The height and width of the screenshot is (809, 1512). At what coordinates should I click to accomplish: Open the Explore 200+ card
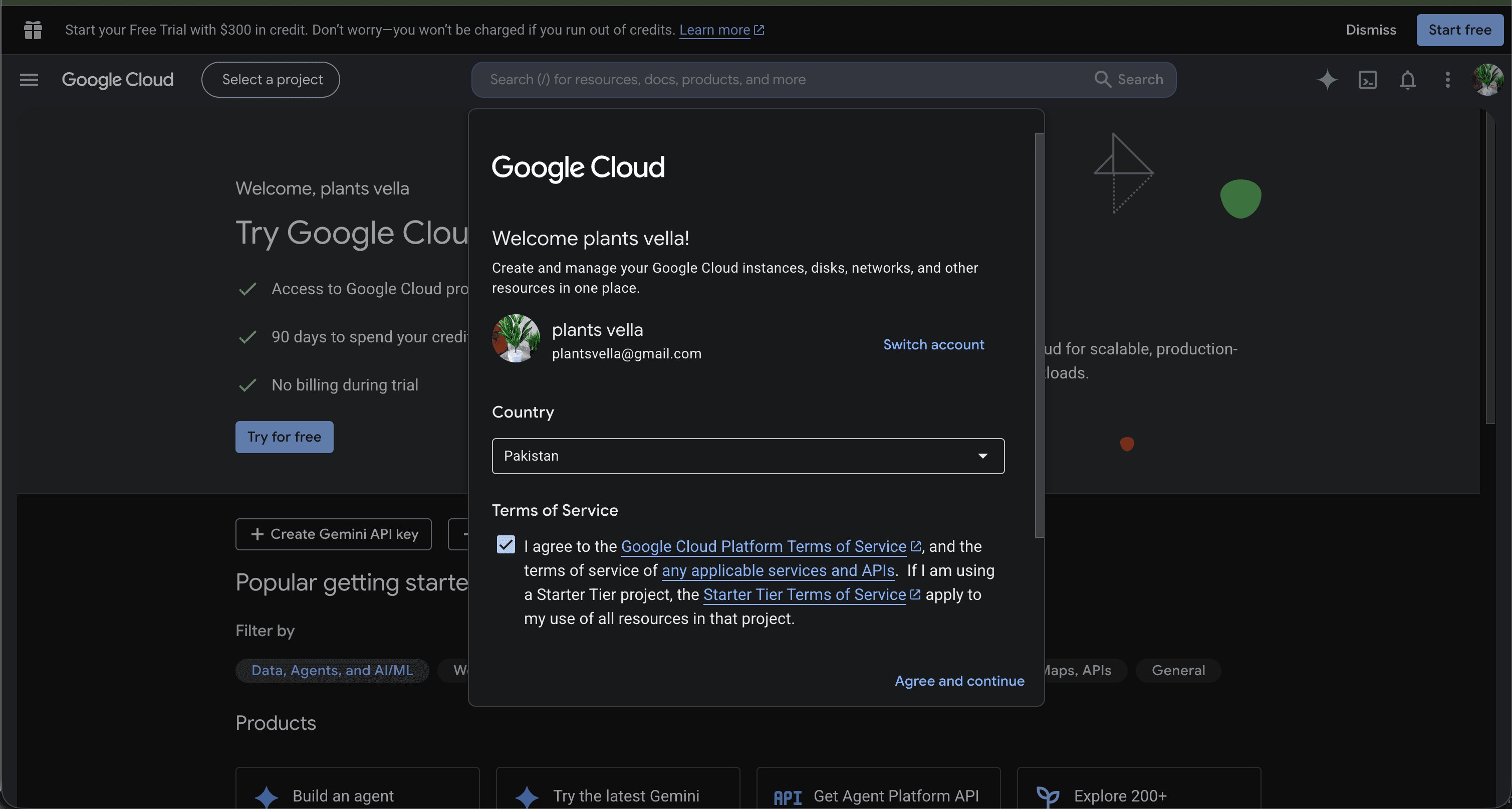click(x=1139, y=787)
